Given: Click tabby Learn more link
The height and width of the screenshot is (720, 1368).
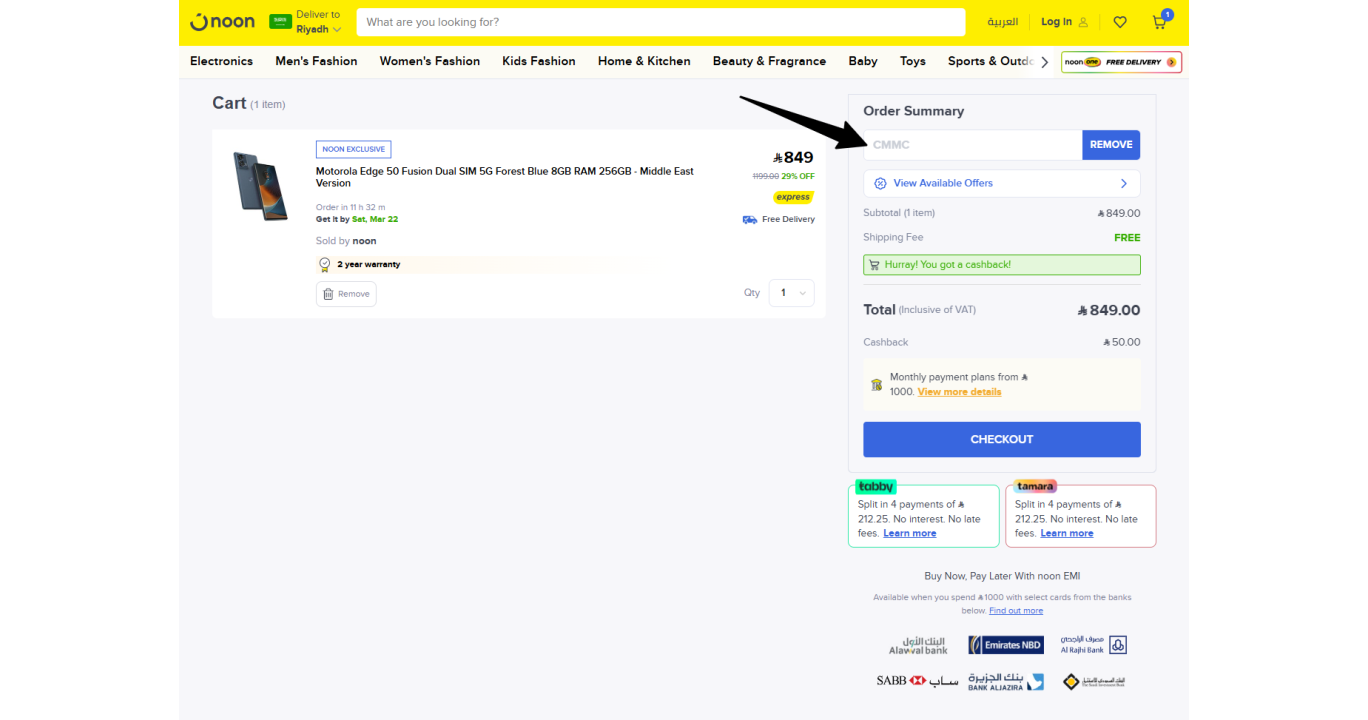Looking at the screenshot, I should (x=910, y=533).
